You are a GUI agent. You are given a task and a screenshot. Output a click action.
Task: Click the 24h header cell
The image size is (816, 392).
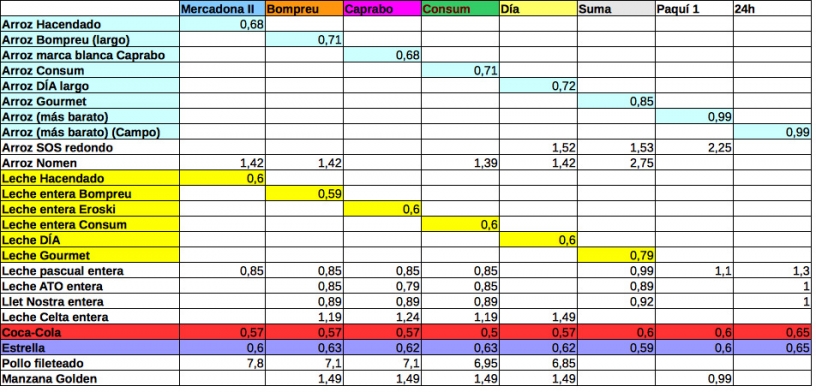772,9
